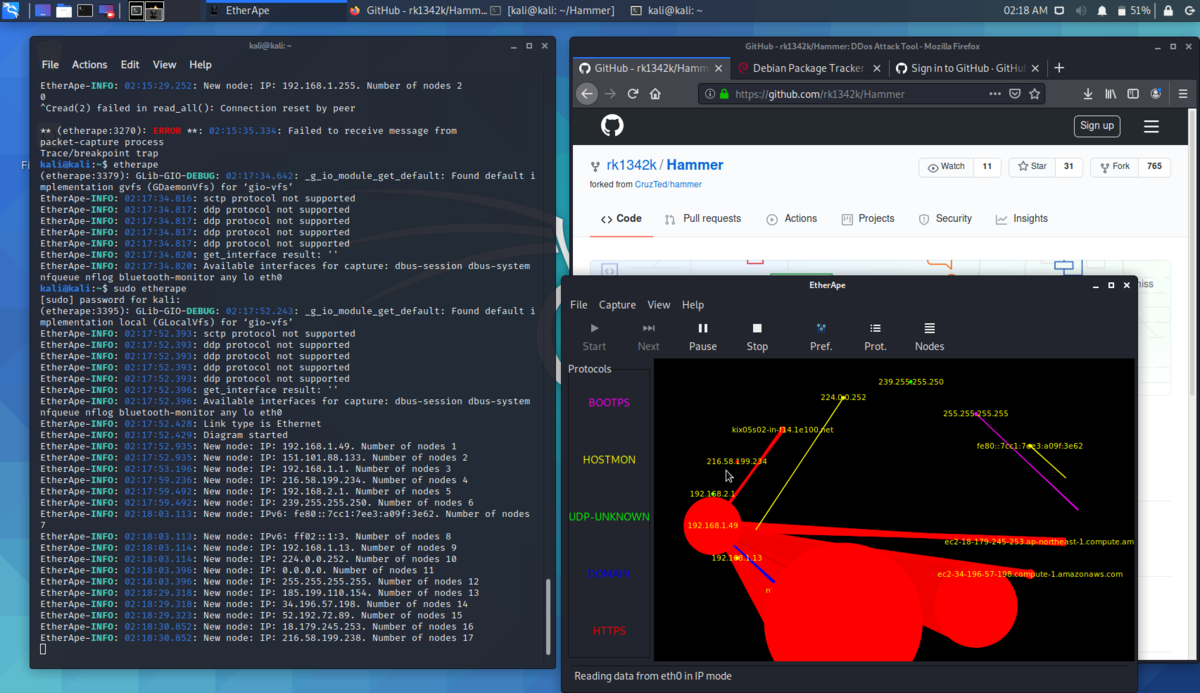Open EtherApe Pref. preferences icon
The width and height of the screenshot is (1200, 693).
[821, 328]
